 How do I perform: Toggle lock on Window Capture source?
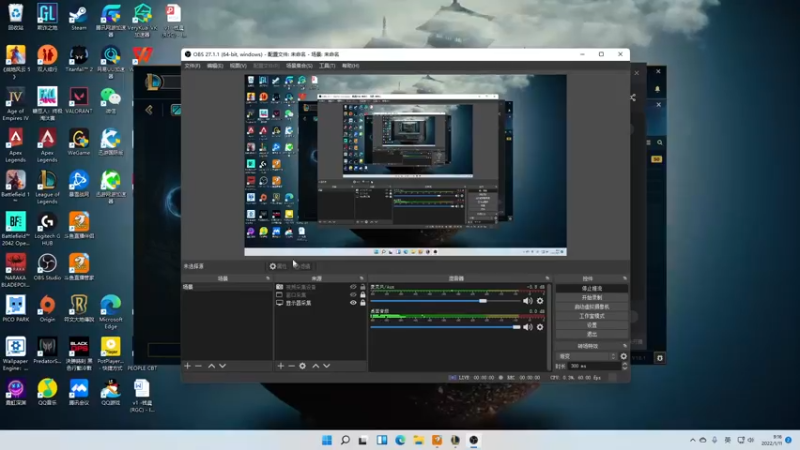point(363,295)
